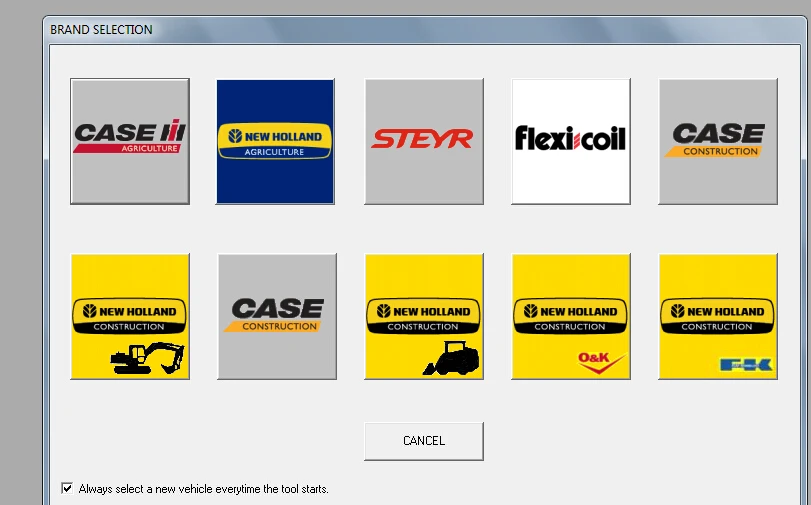Select New Holland Construction FK tile
This screenshot has width=811, height=505.
[718, 316]
